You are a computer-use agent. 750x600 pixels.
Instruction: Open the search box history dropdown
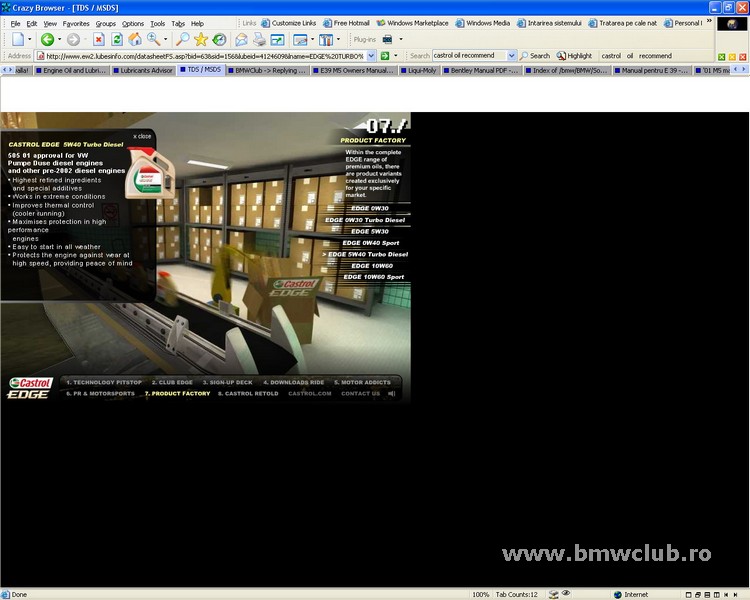(511, 56)
